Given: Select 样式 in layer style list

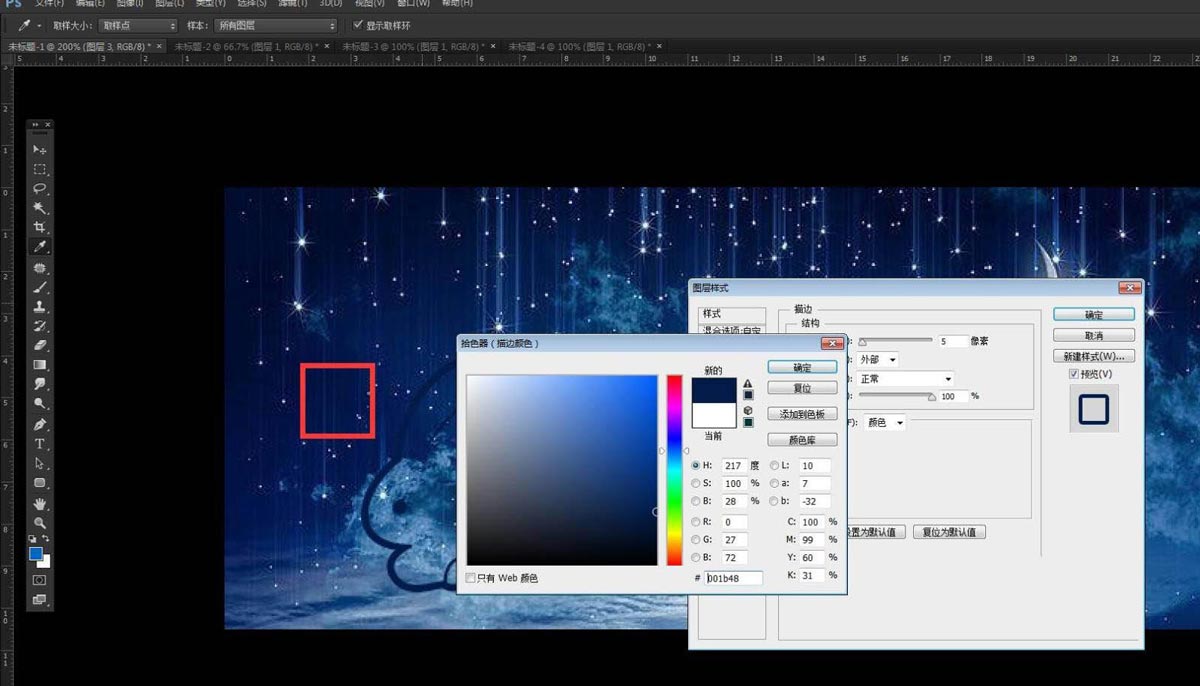Looking at the screenshot, I should point(731,314).
